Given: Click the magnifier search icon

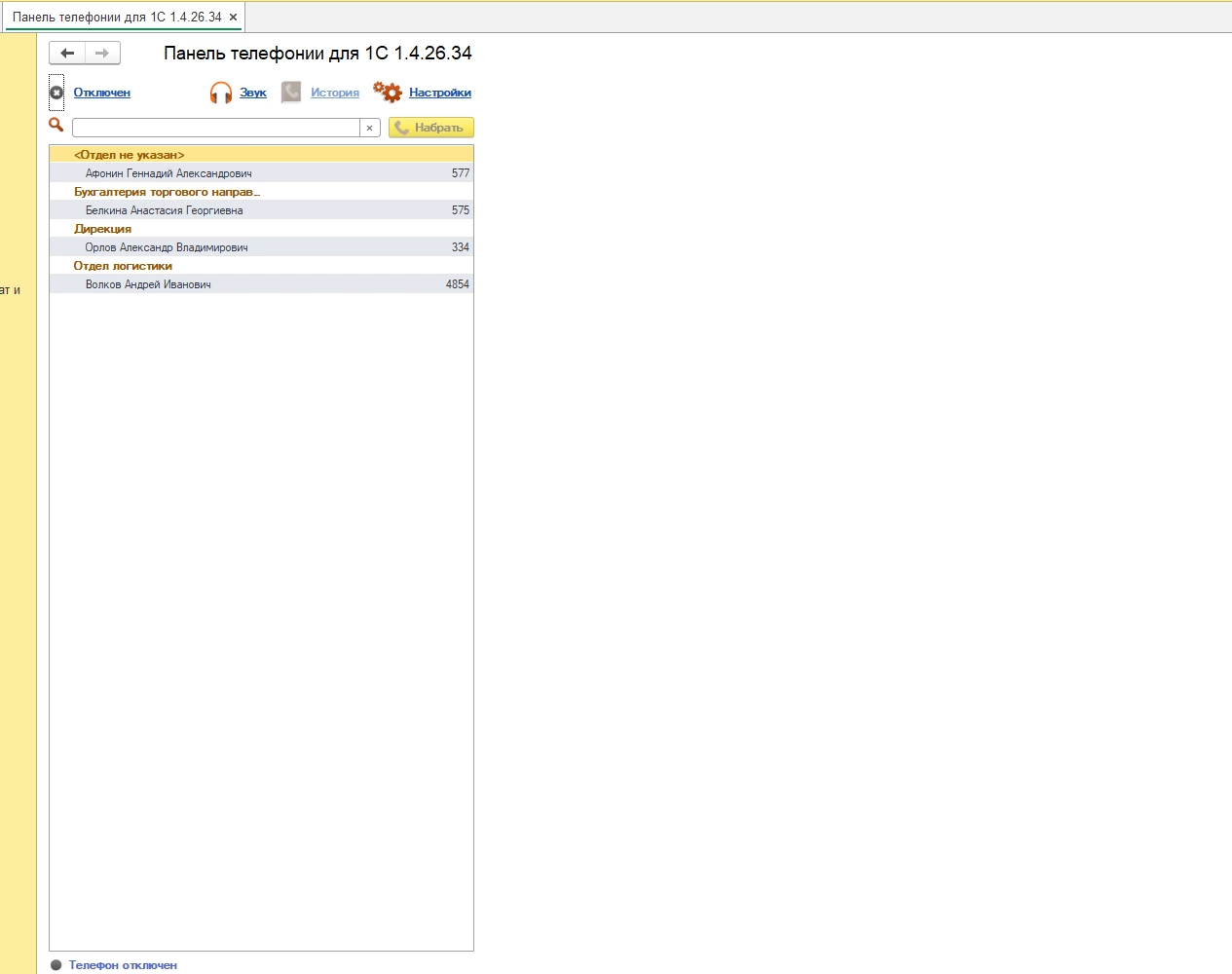Looking at the screenshot, I should 56,125.
